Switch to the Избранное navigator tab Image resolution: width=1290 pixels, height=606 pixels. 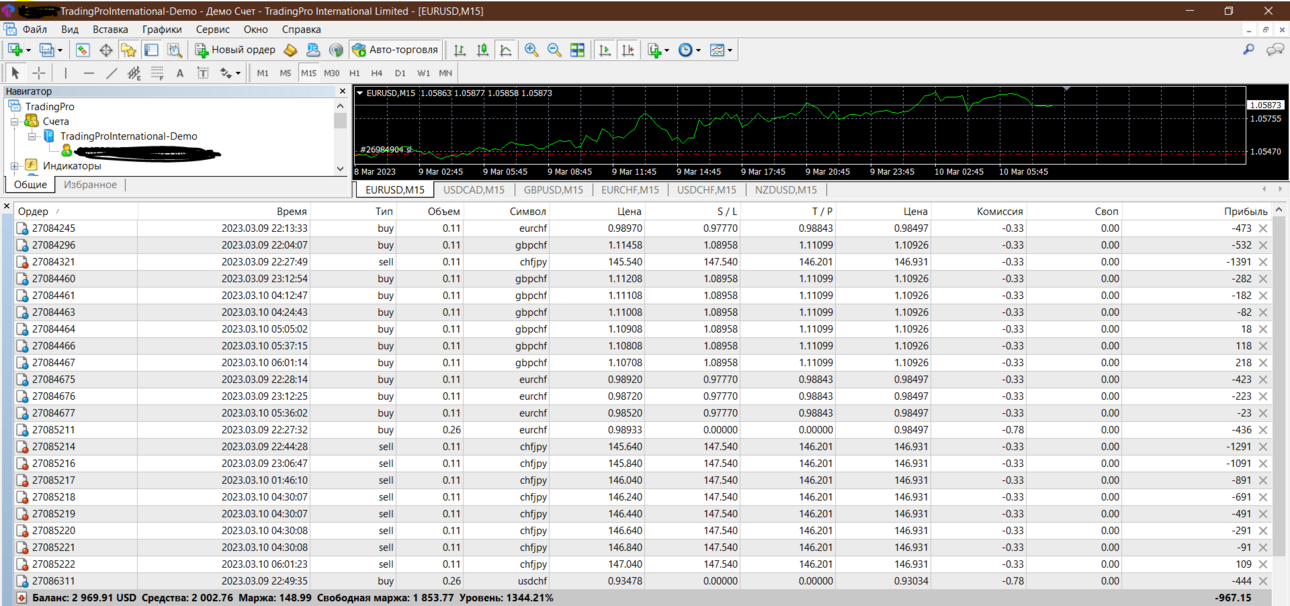point(90,185)
